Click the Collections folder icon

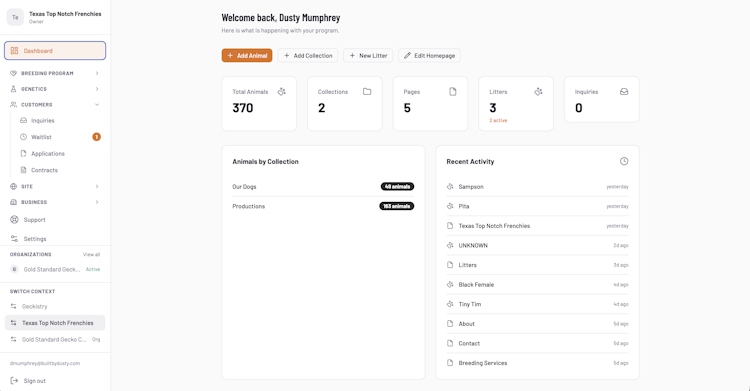tap(367, 91)
